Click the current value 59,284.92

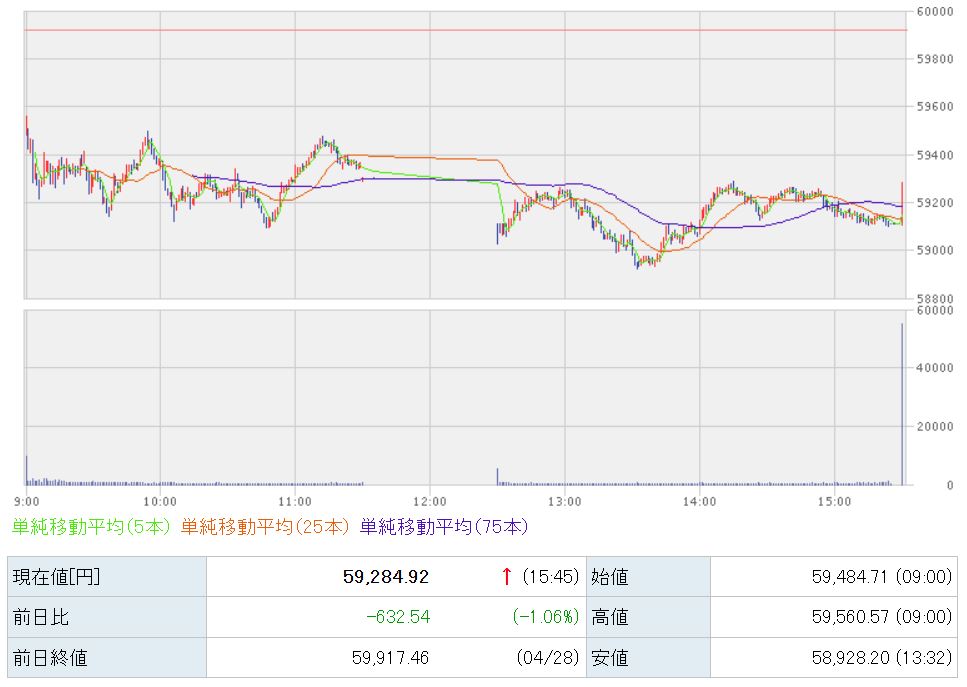click(385, 576)
